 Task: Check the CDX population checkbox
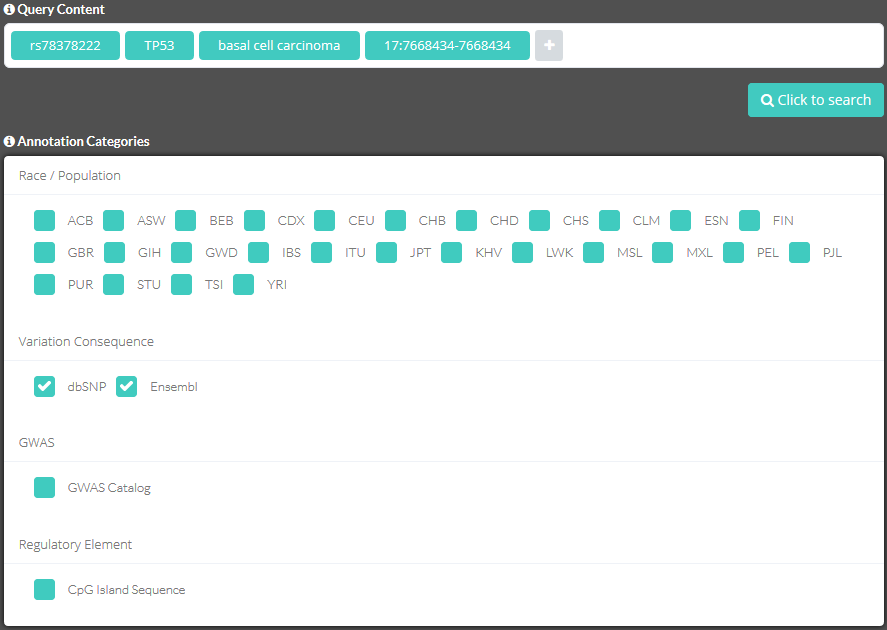(x=255, y=221)
